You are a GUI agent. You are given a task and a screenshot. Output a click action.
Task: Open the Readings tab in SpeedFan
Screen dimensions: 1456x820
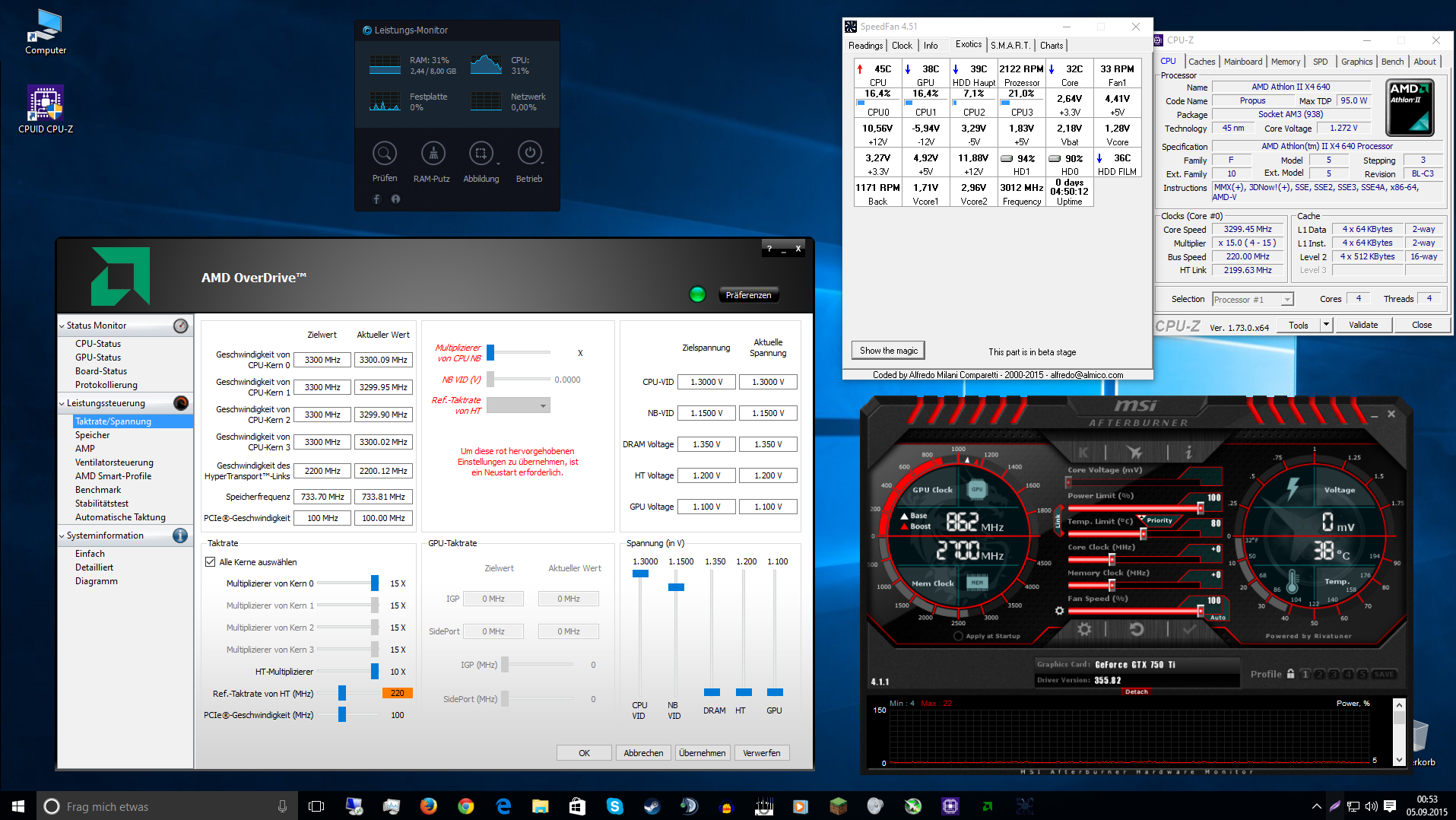click(866, 46)
